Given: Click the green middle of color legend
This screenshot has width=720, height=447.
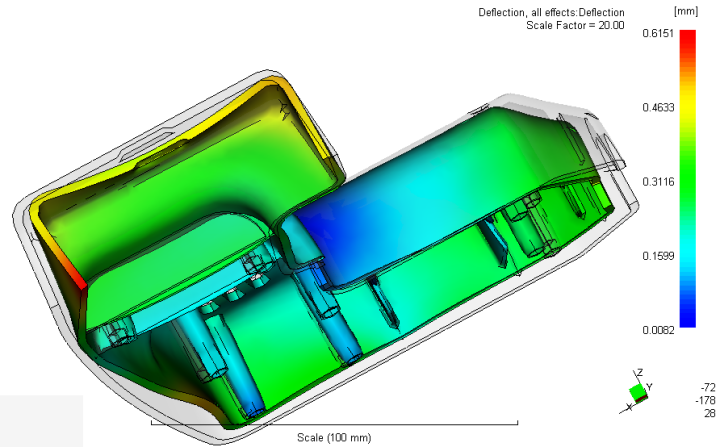Looking at the screenshot, I should click(x=686, y=180).
